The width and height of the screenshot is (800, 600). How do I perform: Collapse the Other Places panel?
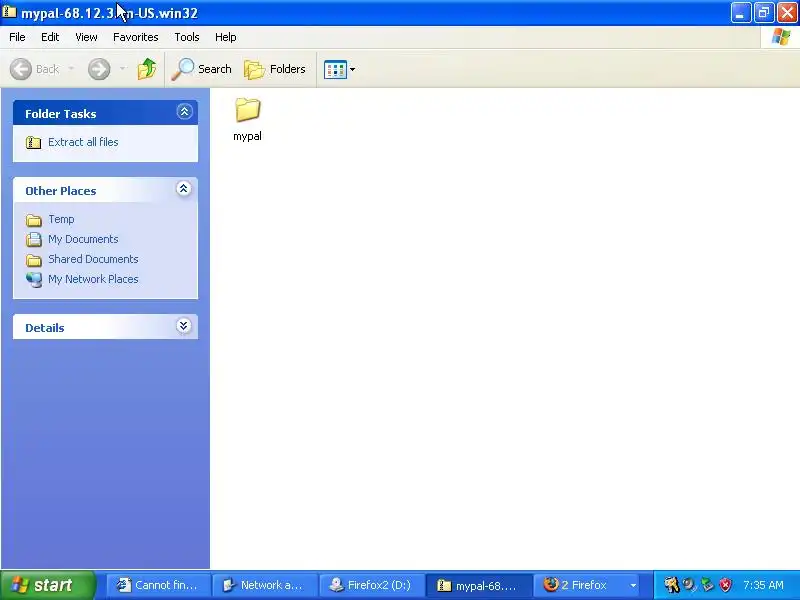click(184, 189)
